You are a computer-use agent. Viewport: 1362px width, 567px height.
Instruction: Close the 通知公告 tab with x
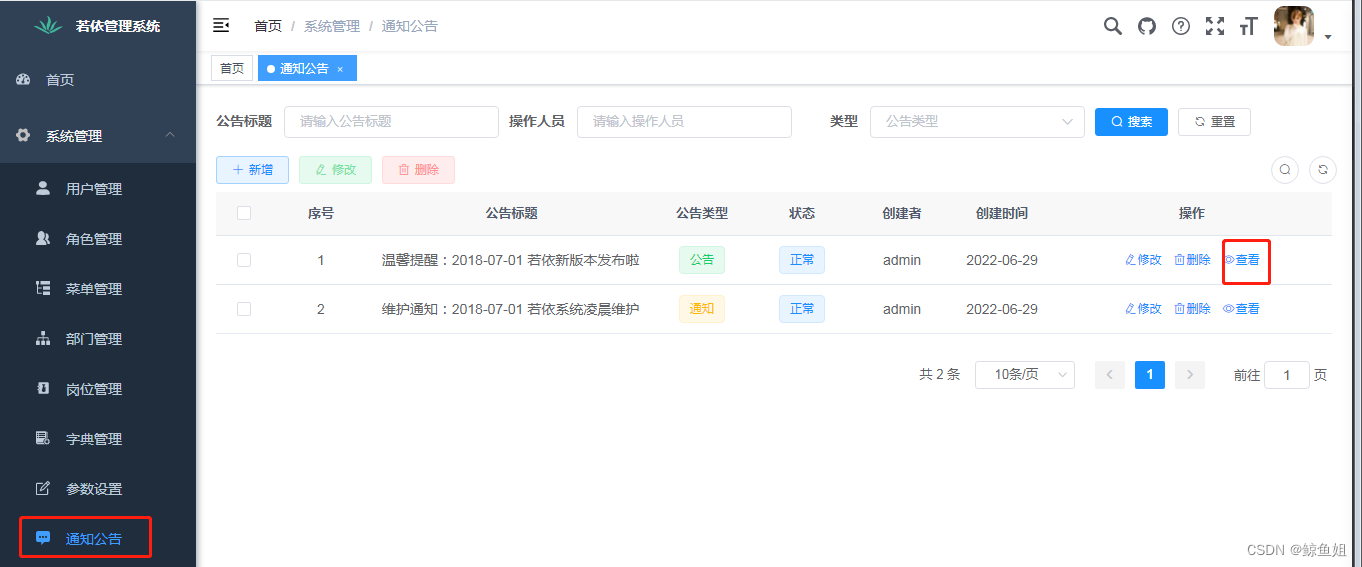tap(340, 69)
